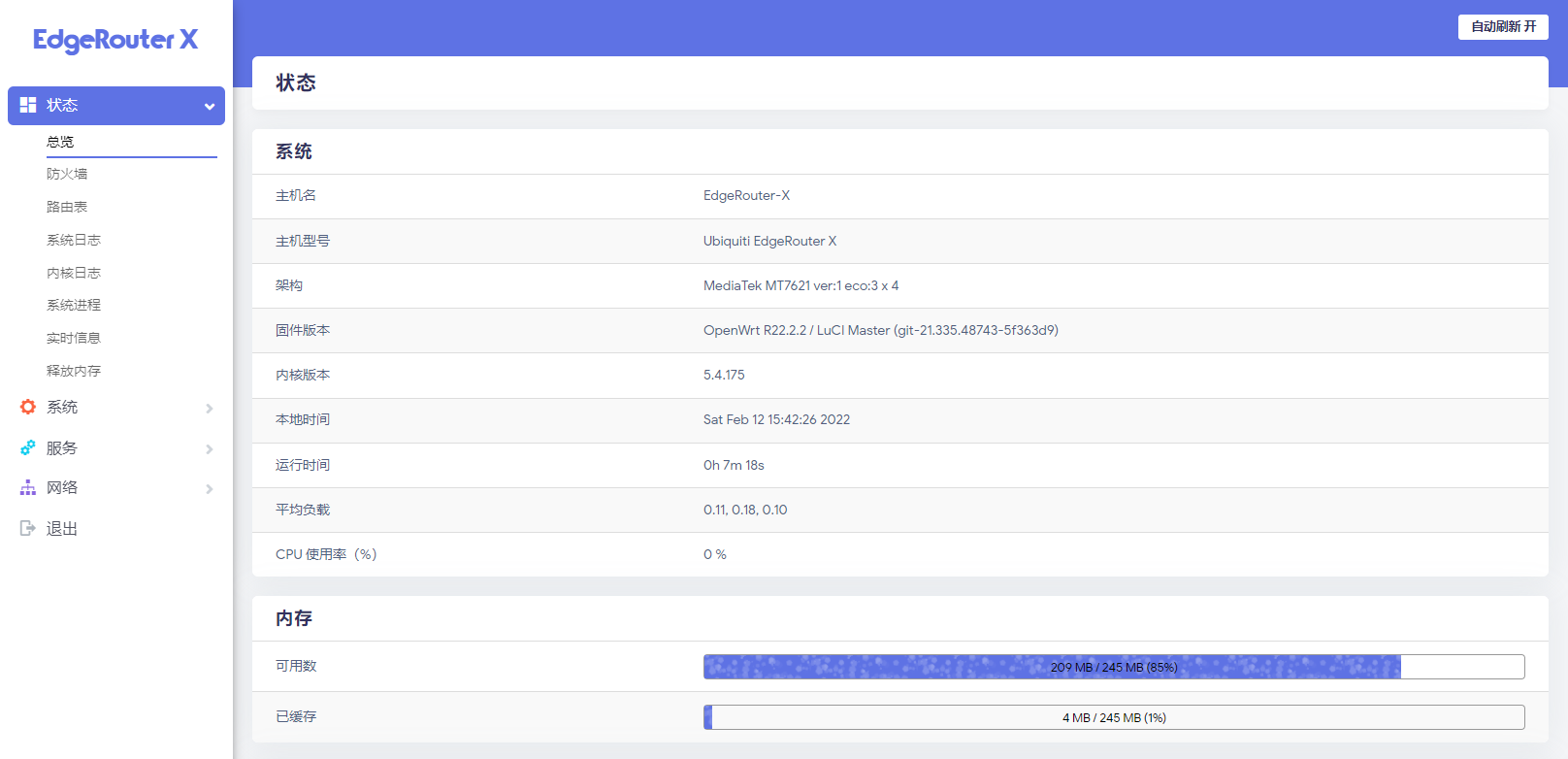Click the CPU usage value 0 %
Screen dimensions: 1568x759
coord(715,554)
